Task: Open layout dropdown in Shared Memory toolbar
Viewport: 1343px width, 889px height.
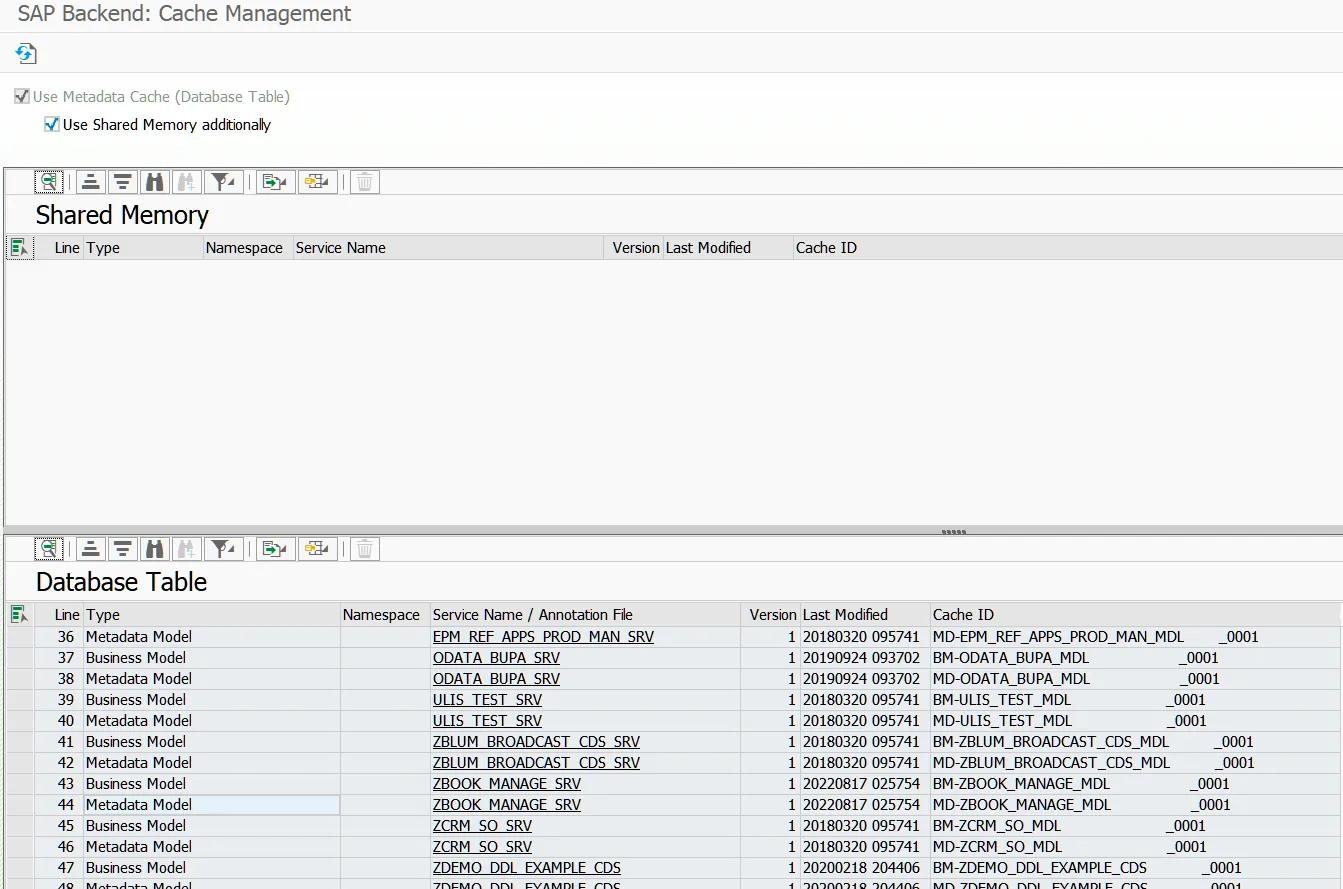Action: pos(318,182)
